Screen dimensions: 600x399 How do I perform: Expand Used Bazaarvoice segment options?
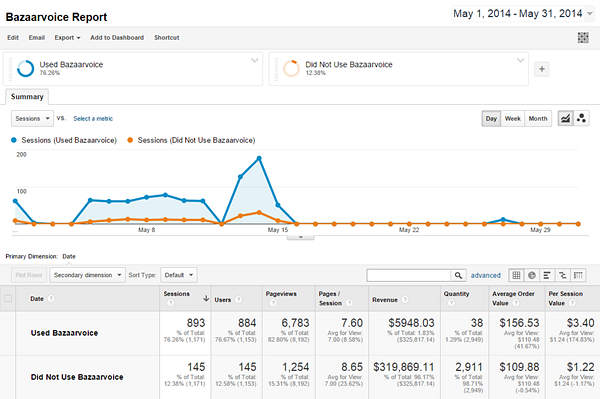click(254, 60)
